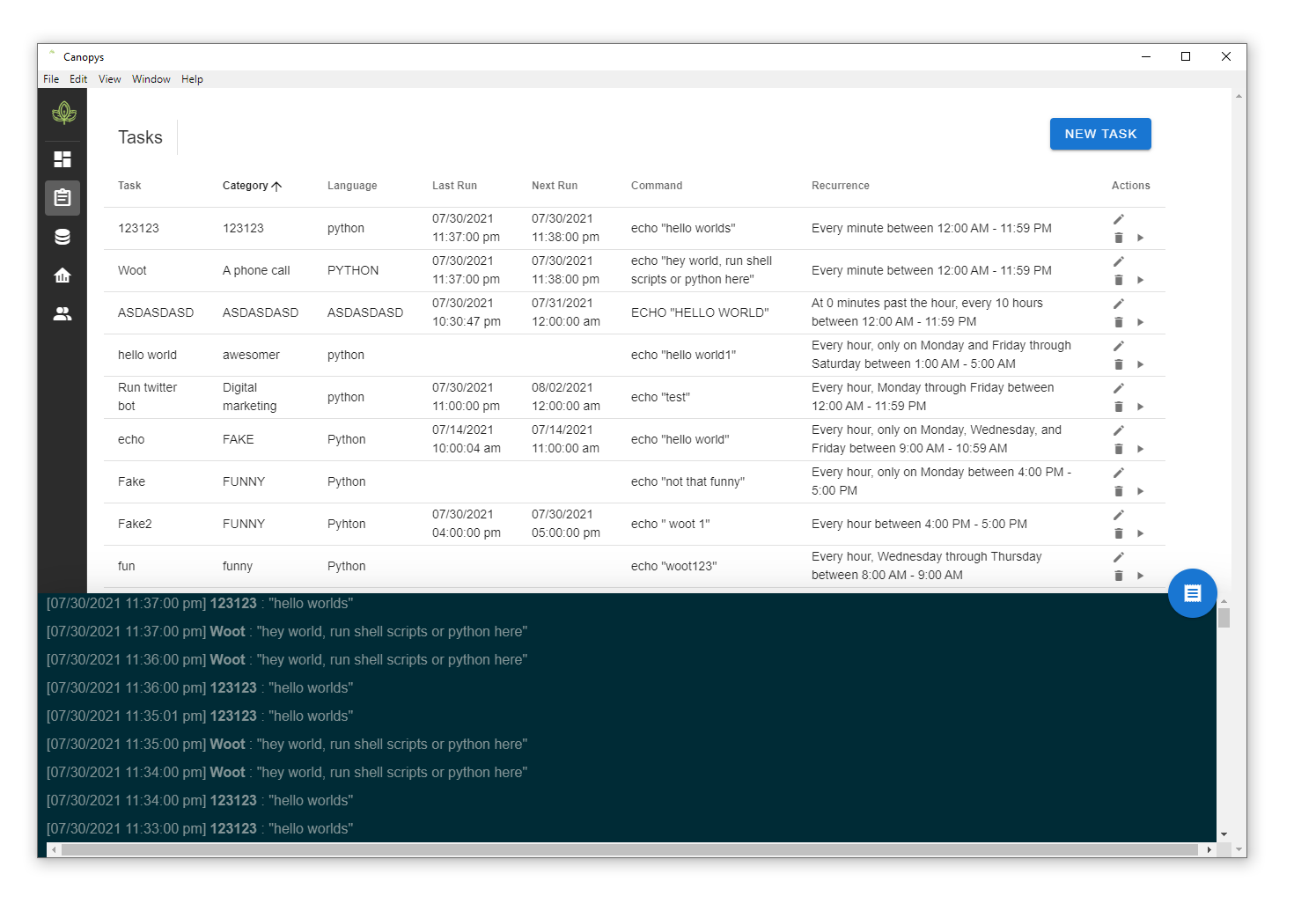Screen dimensions: 1316x918
Task: Select the "A phone call" category cell
Action: click(x=256, y=270)
